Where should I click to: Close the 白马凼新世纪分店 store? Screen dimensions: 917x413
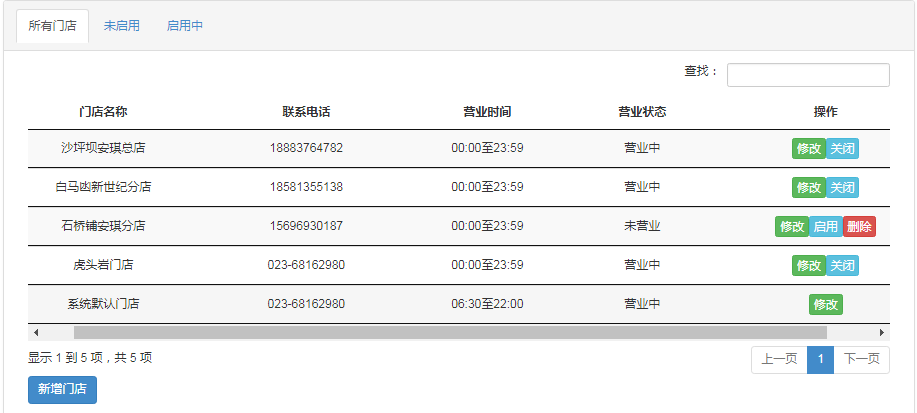[x=842, y=187]
